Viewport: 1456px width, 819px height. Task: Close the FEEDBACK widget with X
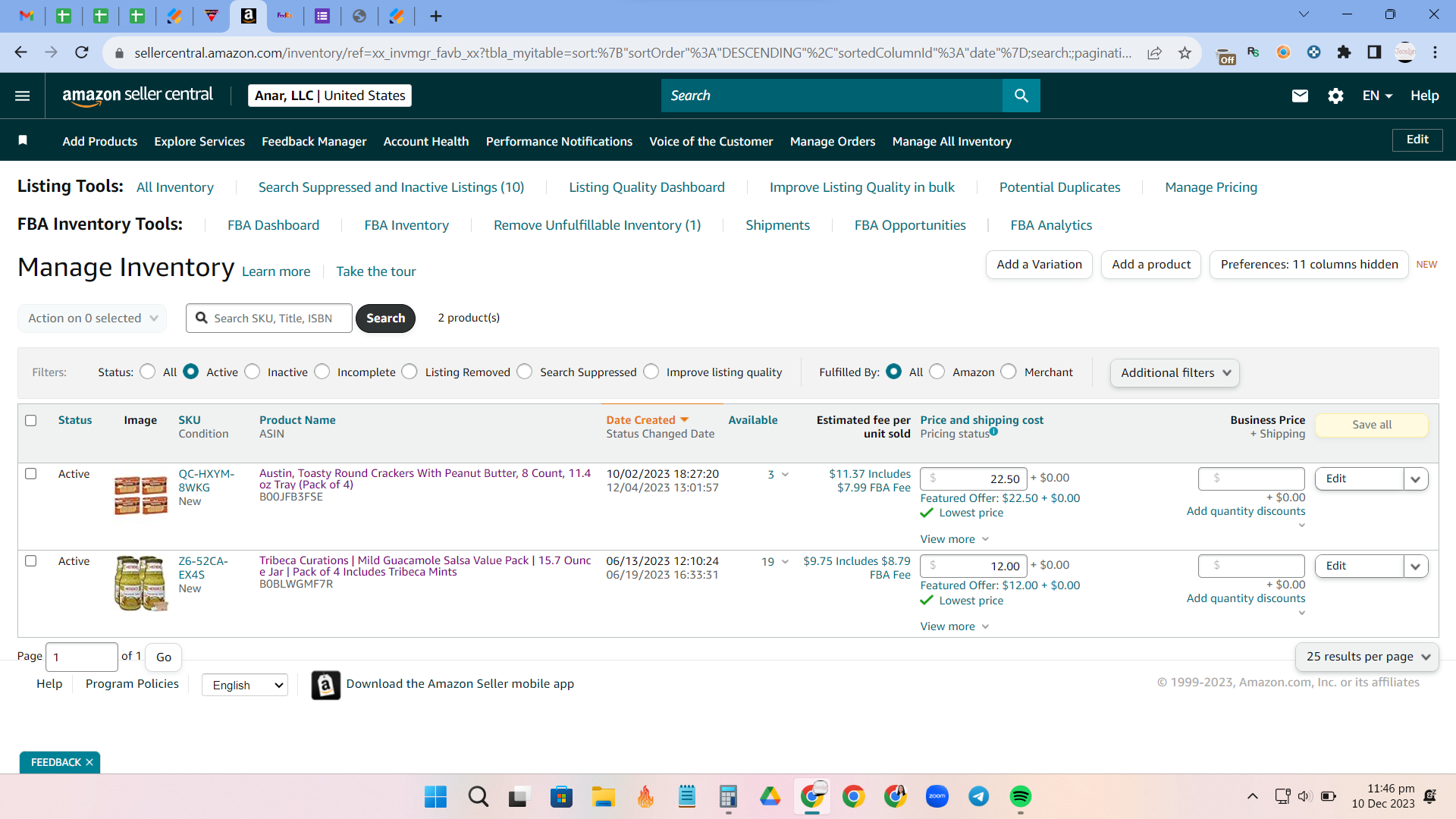pos(89,762)
